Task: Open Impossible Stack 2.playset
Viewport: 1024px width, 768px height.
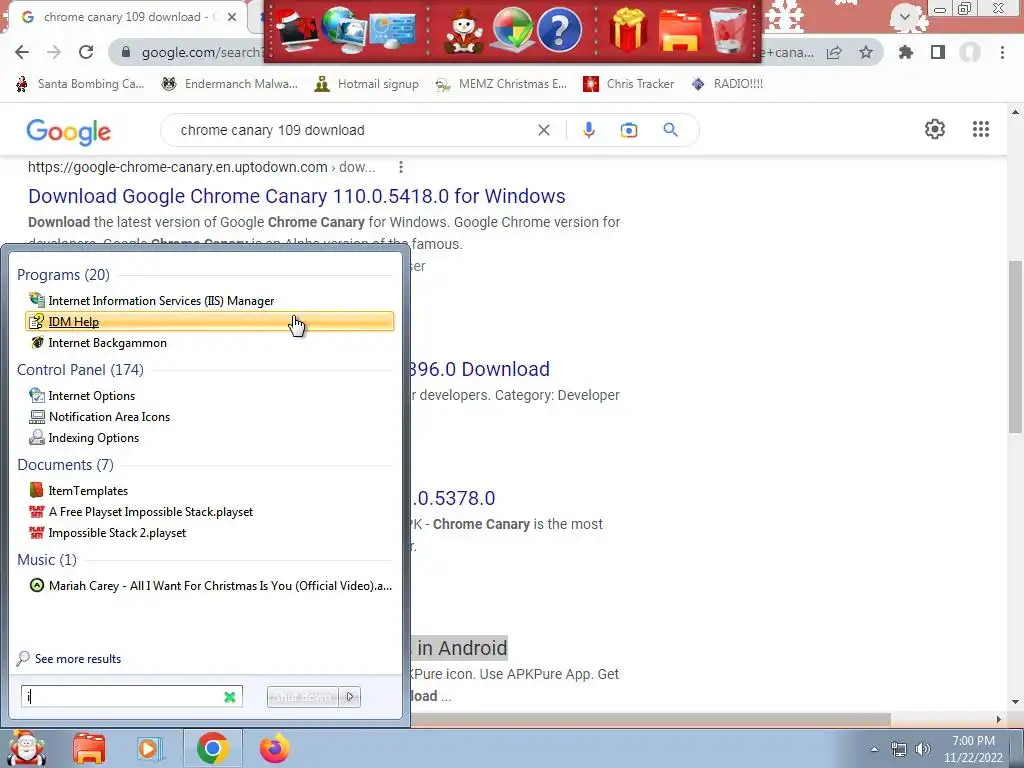Action: pos(209,533)
